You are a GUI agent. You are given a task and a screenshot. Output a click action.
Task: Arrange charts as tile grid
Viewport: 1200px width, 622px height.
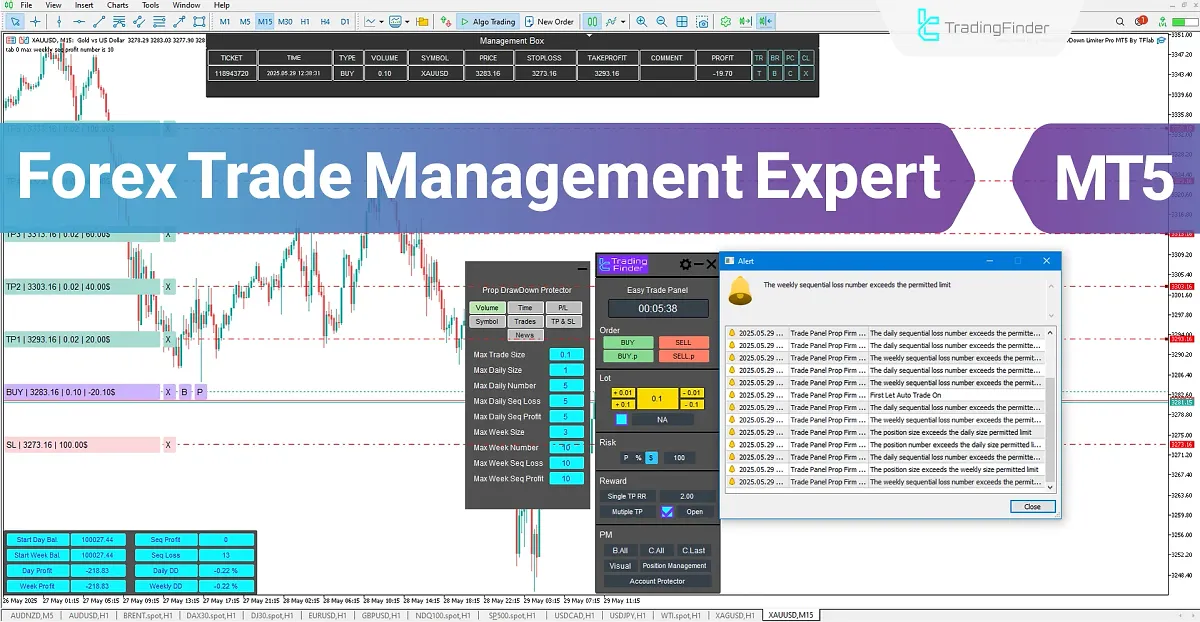click(x=682, y=21)
